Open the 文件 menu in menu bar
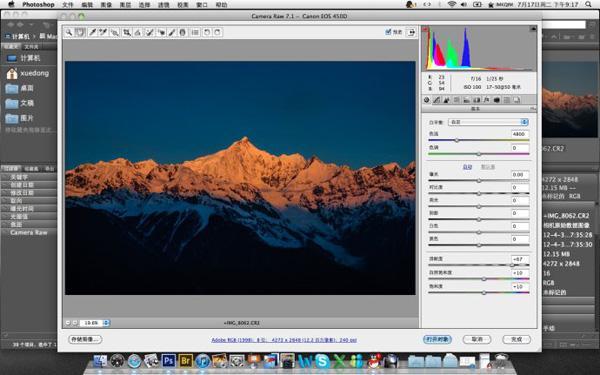 click(68, 5)
